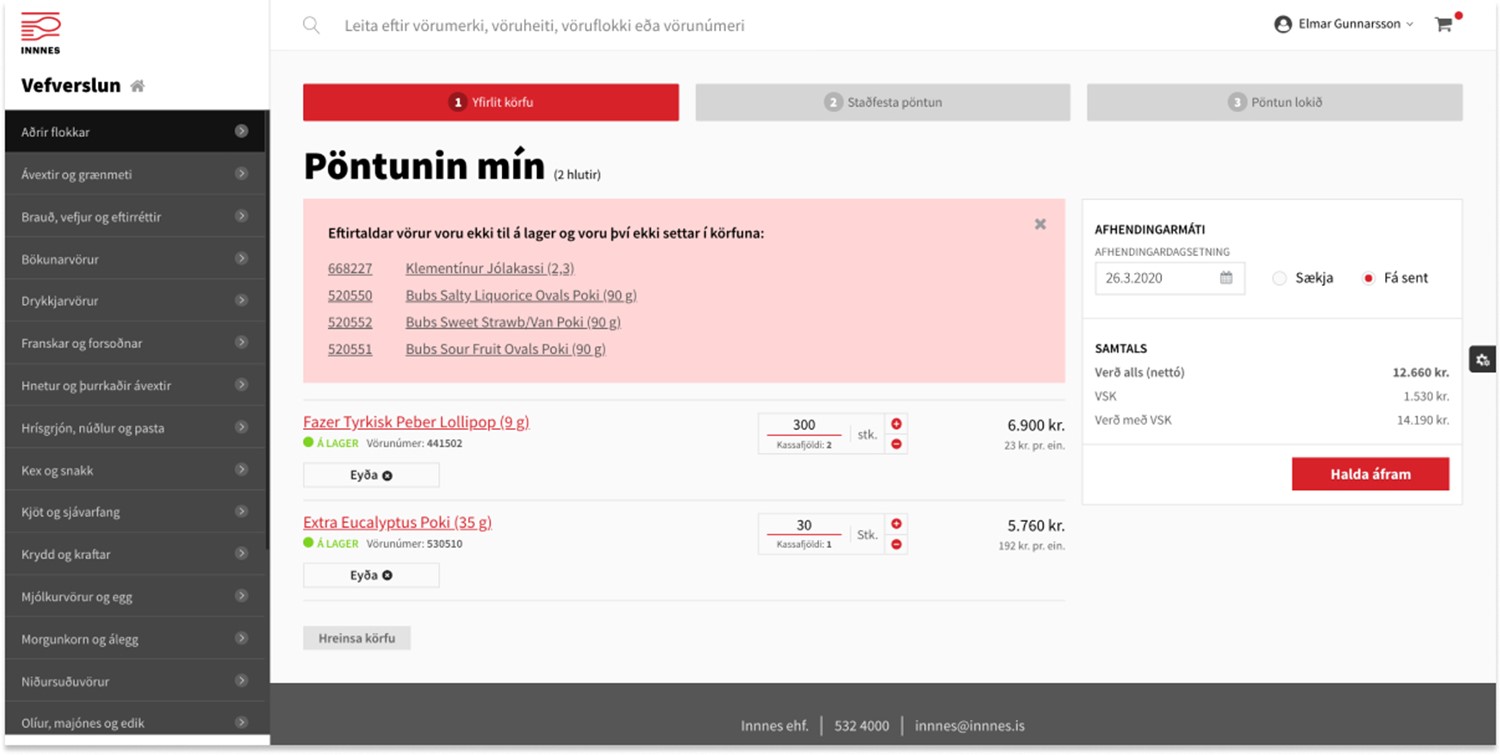Expand Franskar og forsoðnar arrow
Screen dimensions: 1500x755
[241, 342]
